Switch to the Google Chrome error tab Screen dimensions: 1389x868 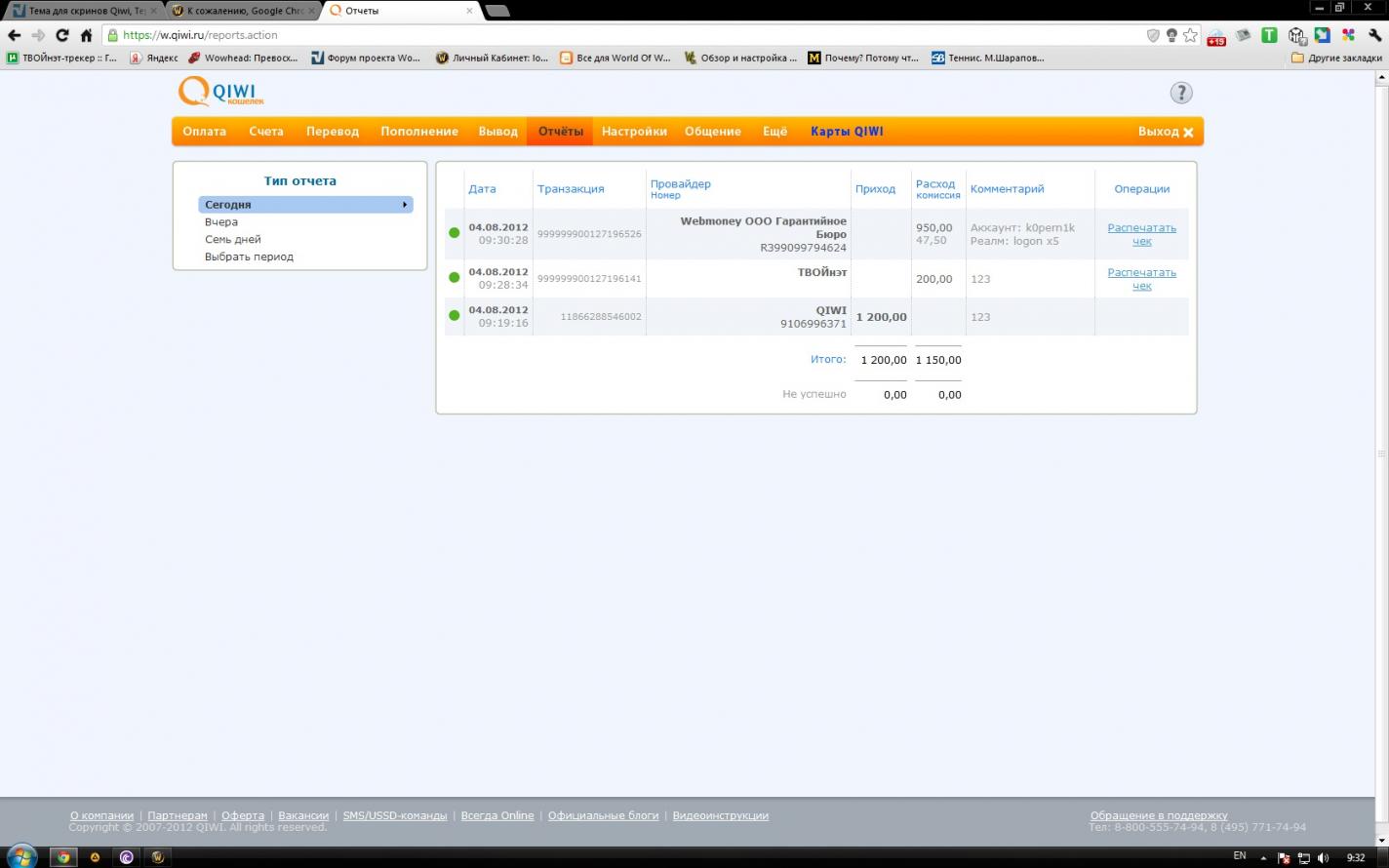(242, 11)
